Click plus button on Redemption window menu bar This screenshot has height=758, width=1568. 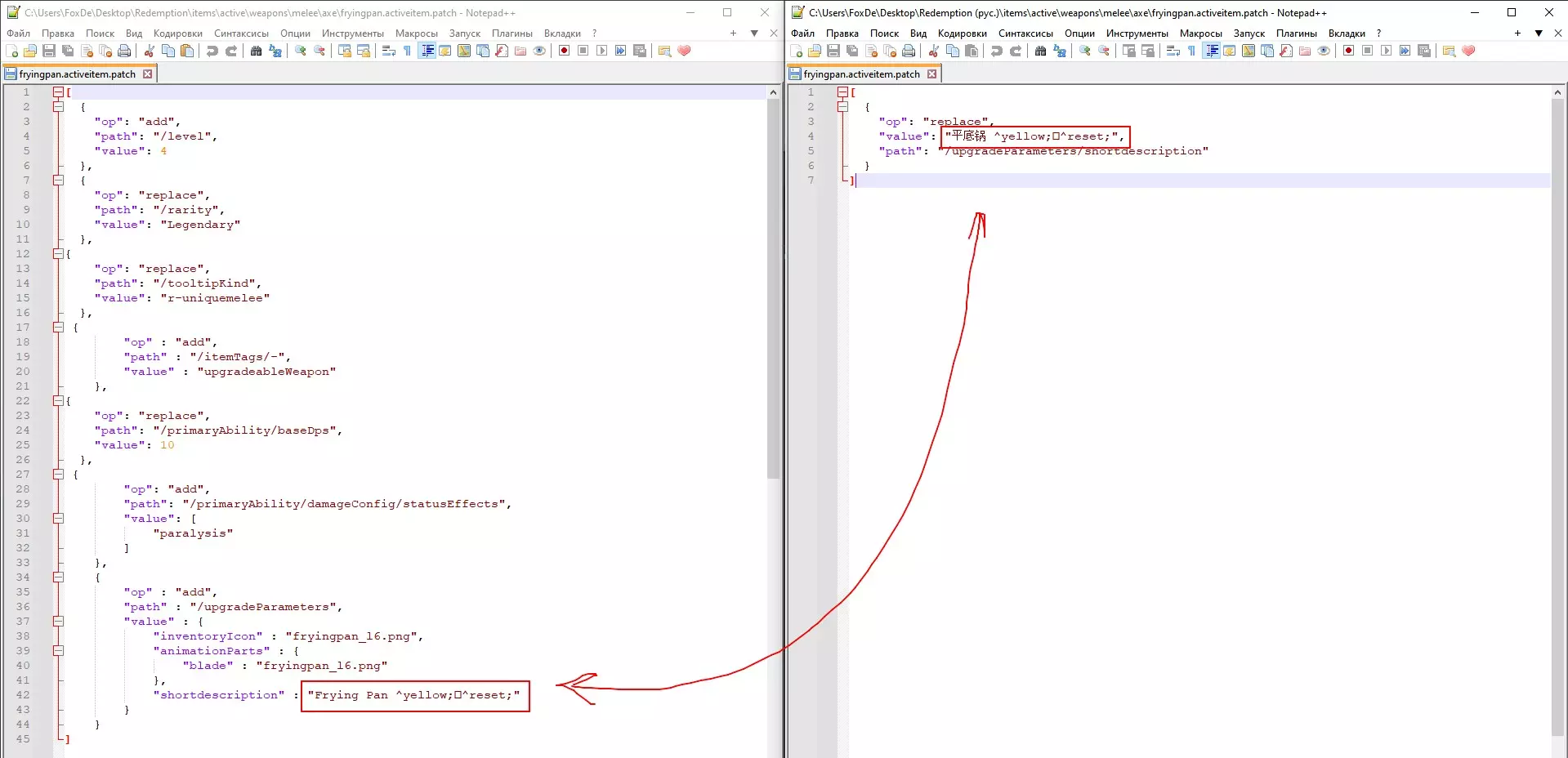[733, 33]
